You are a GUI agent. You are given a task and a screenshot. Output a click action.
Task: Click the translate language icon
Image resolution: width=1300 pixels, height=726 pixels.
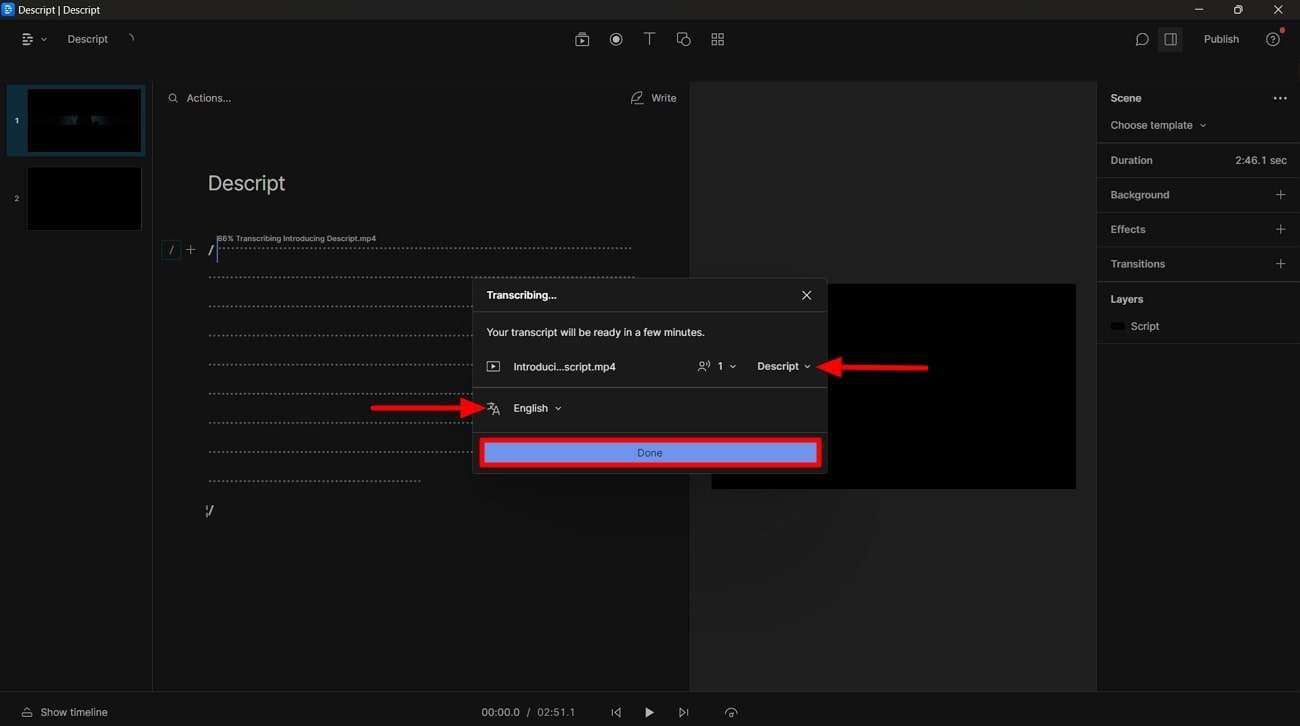(x=493, y=409)
